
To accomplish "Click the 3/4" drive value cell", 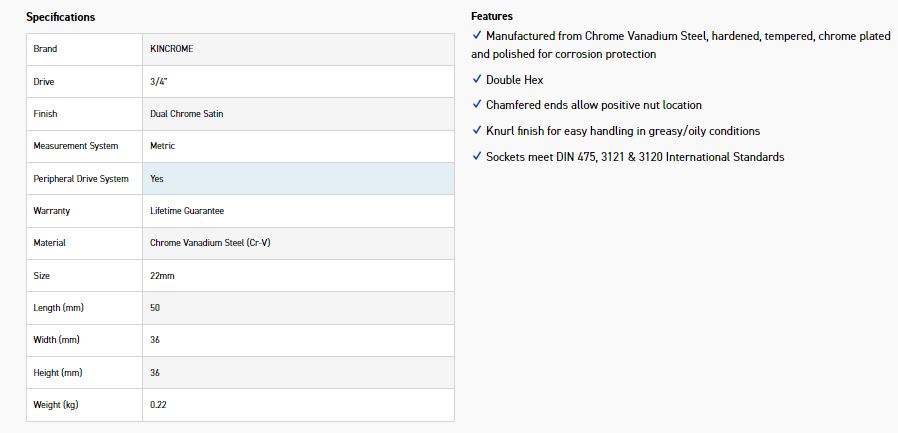I will pyautogui.click(x=157, y=81).
